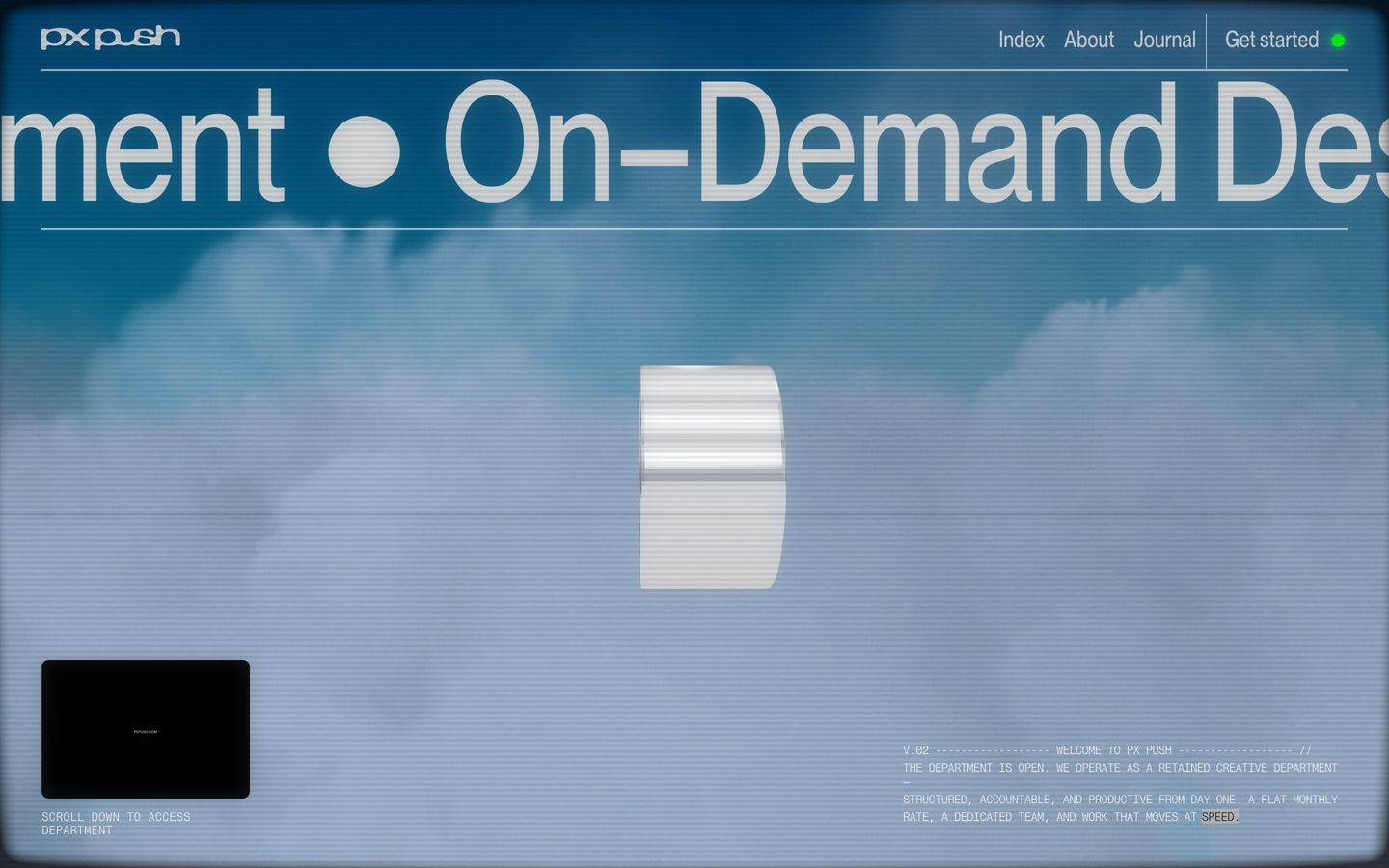Click the Get started button
This screenshot has height=868, width=1389.
pos(1271,40)
